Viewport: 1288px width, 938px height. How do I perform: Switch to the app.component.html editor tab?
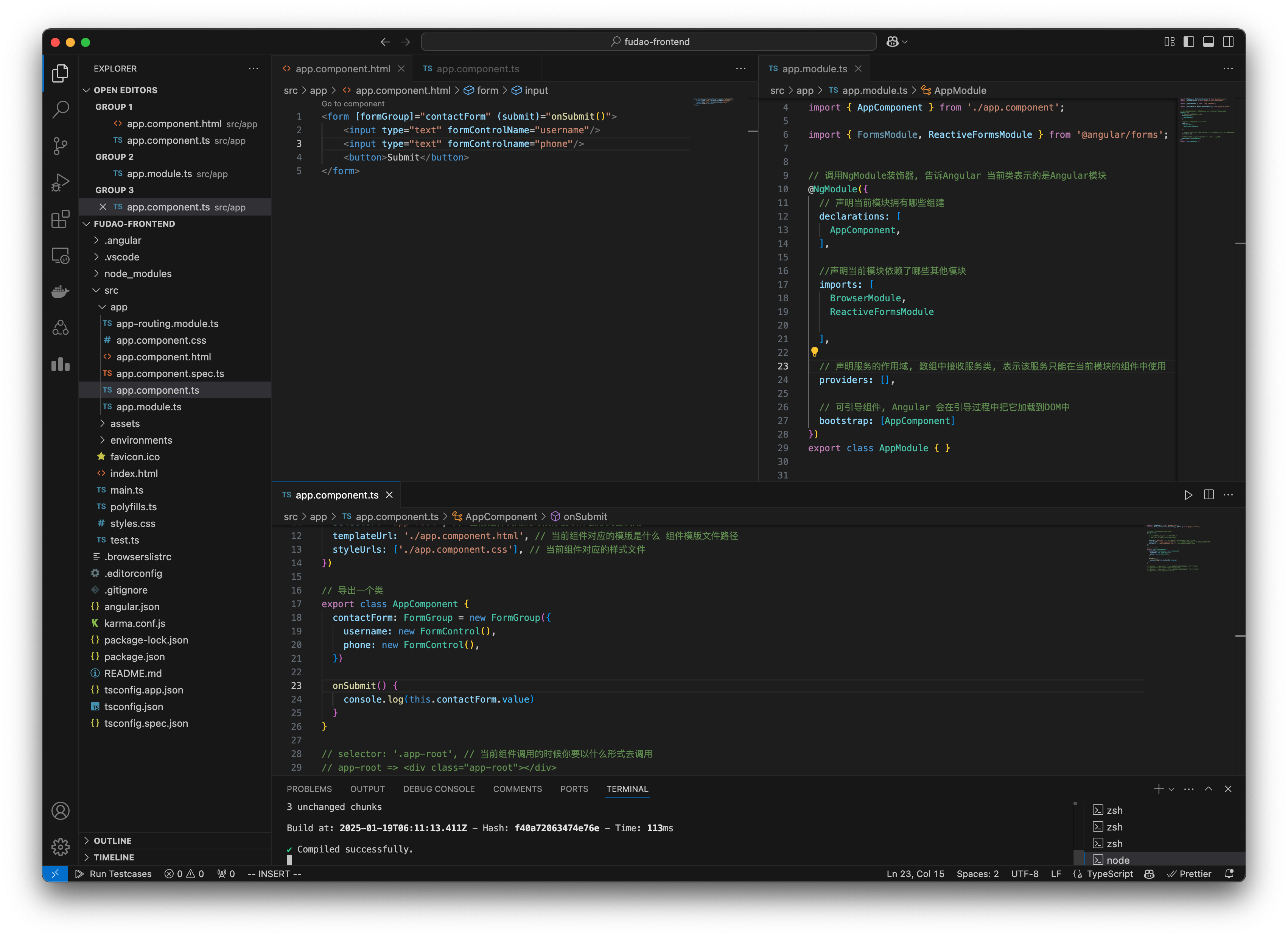(343, 68)
